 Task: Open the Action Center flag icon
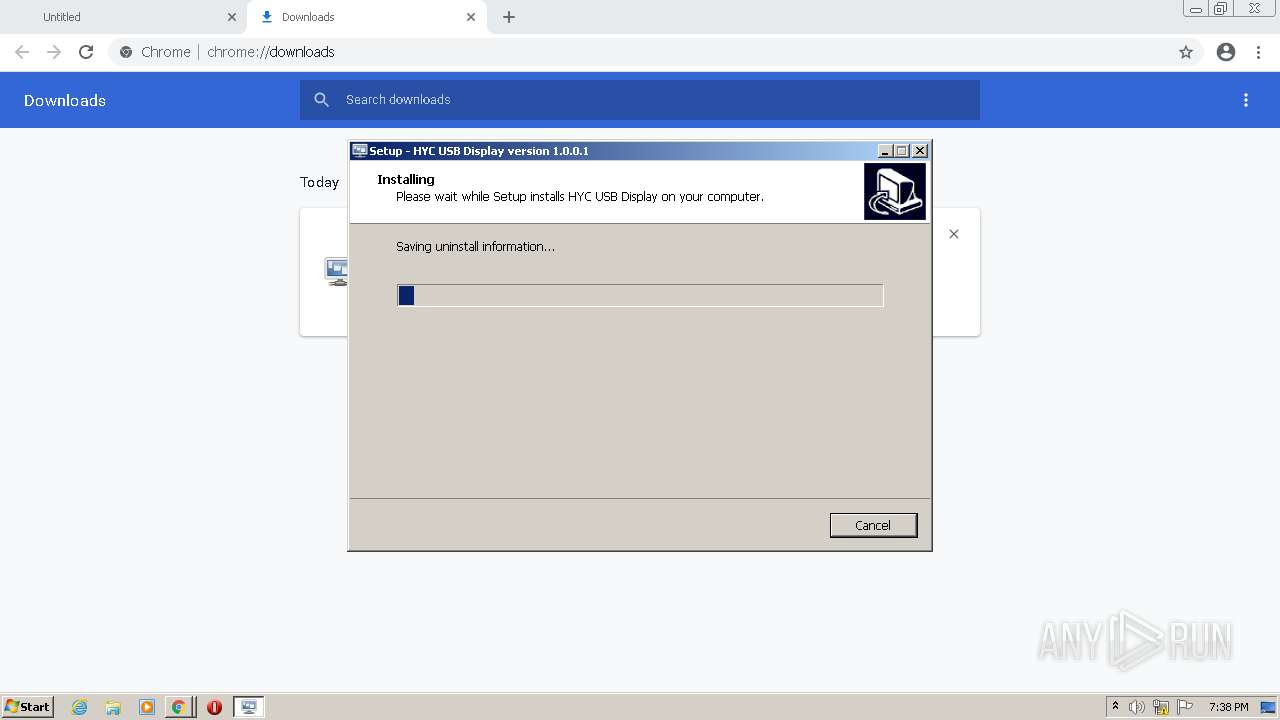(1185, 707)
